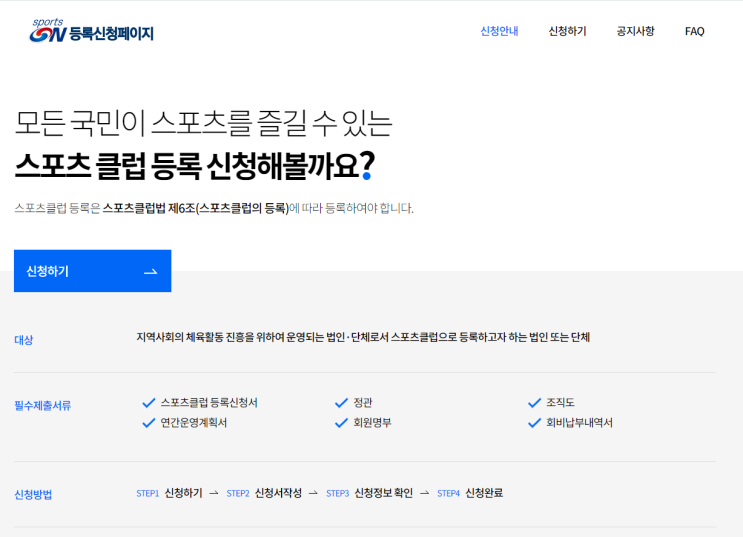Click the checkmark beside 정관
The width and height of the screenshot is (743, 537).
pos(341,403)
